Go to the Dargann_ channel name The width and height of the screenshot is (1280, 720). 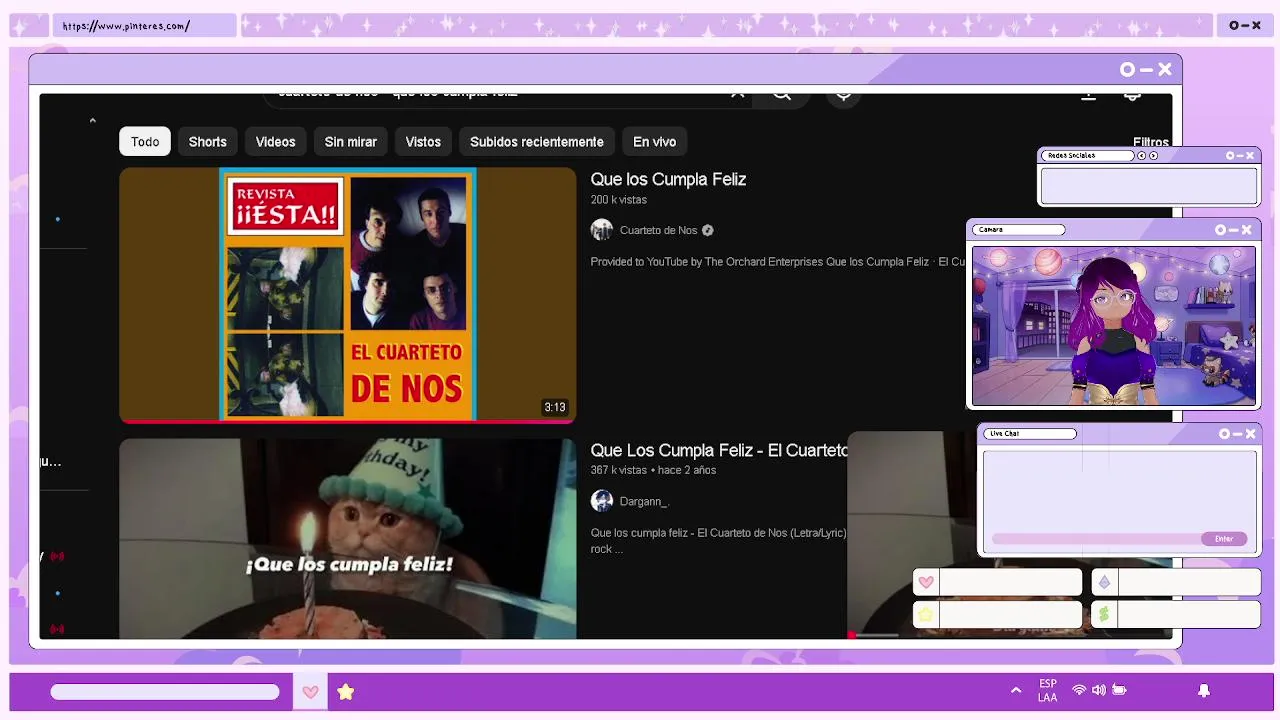pos(644,501)
